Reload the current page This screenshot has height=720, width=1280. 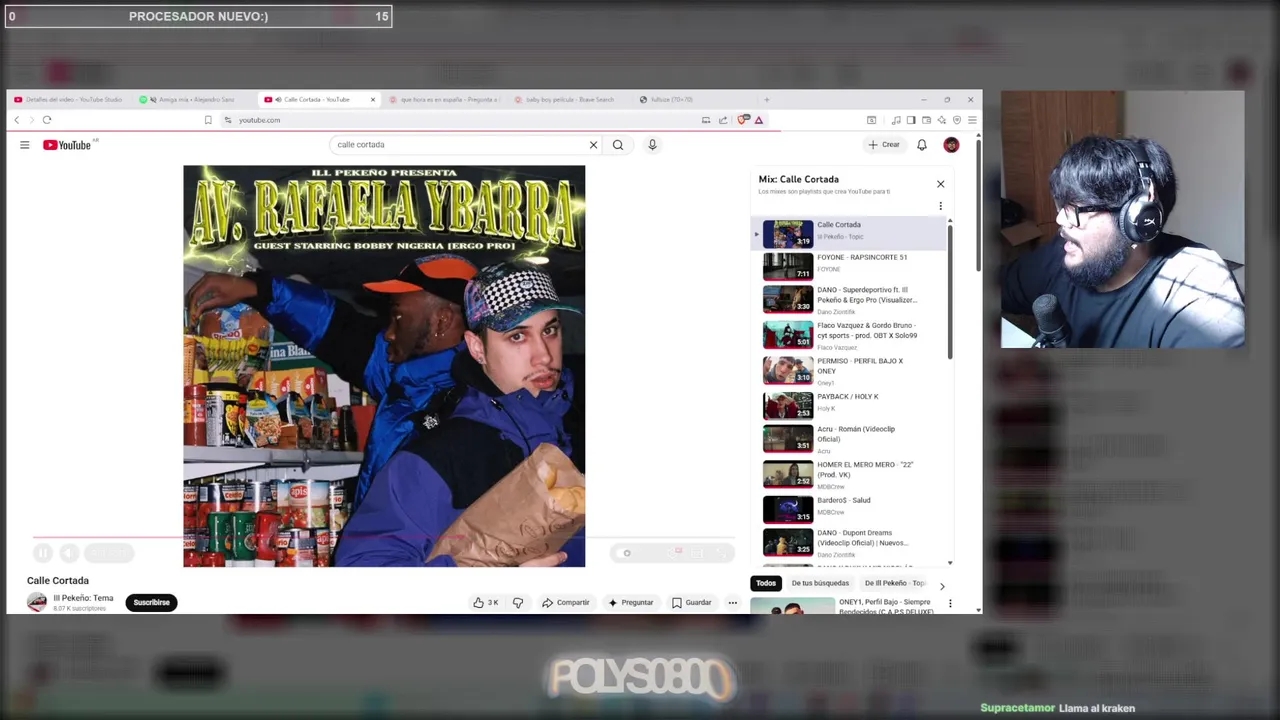click(x=46, y=120)
